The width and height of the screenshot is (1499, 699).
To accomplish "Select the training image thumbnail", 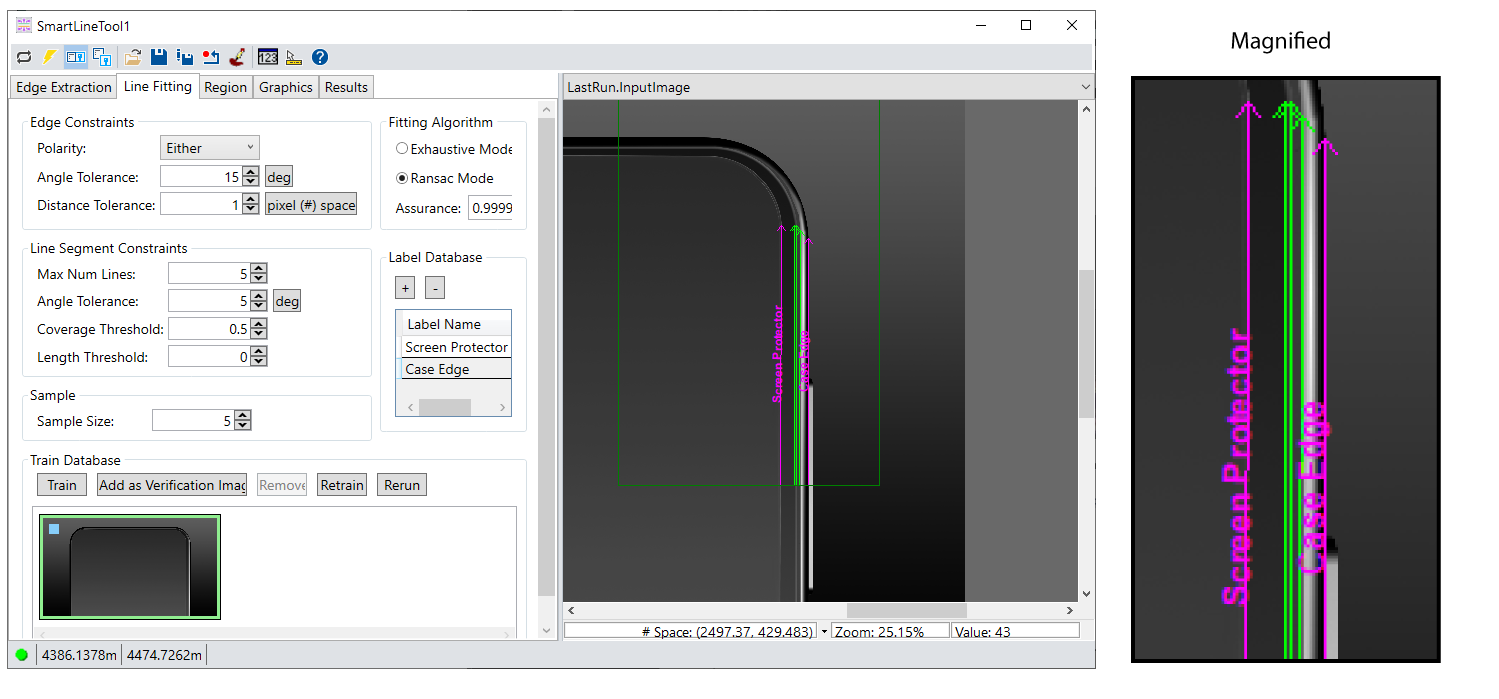I will (x=130, y=567).
